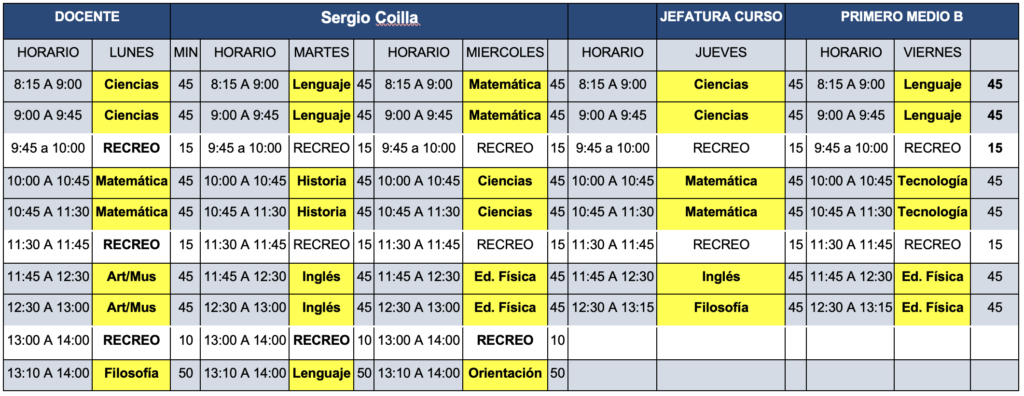
Task: Click Lunes first RECREO cell
Action: 131,149
